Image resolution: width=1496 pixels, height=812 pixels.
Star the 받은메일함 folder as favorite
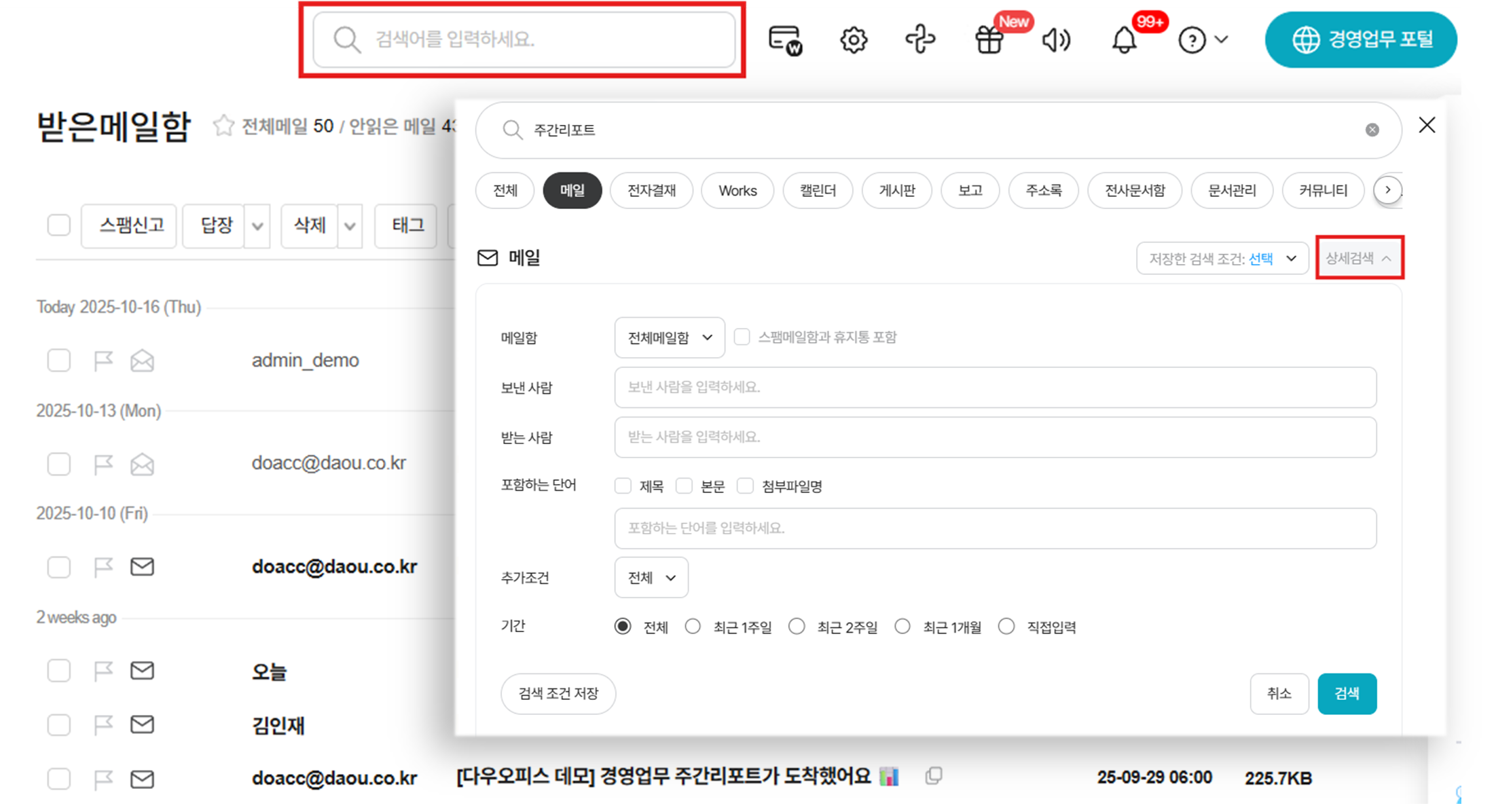[223, 126]
